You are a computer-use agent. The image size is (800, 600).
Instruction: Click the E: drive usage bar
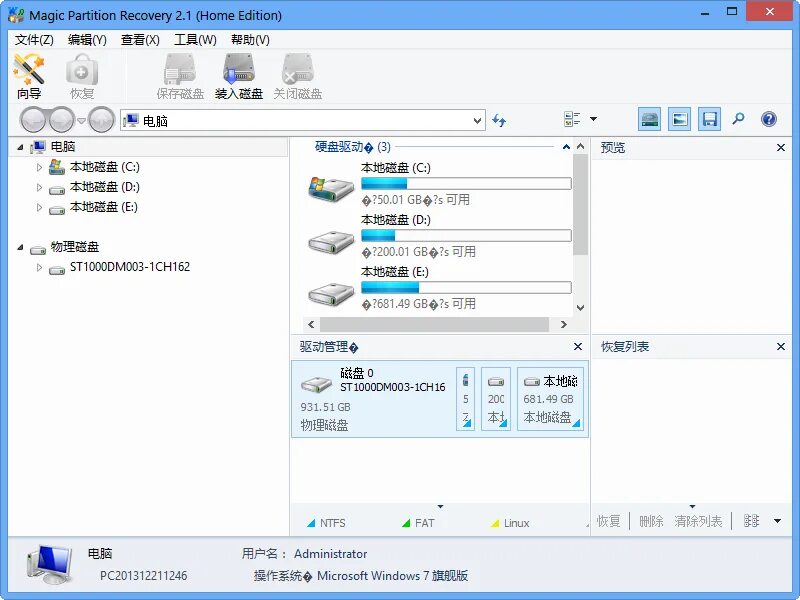[466, 288]
